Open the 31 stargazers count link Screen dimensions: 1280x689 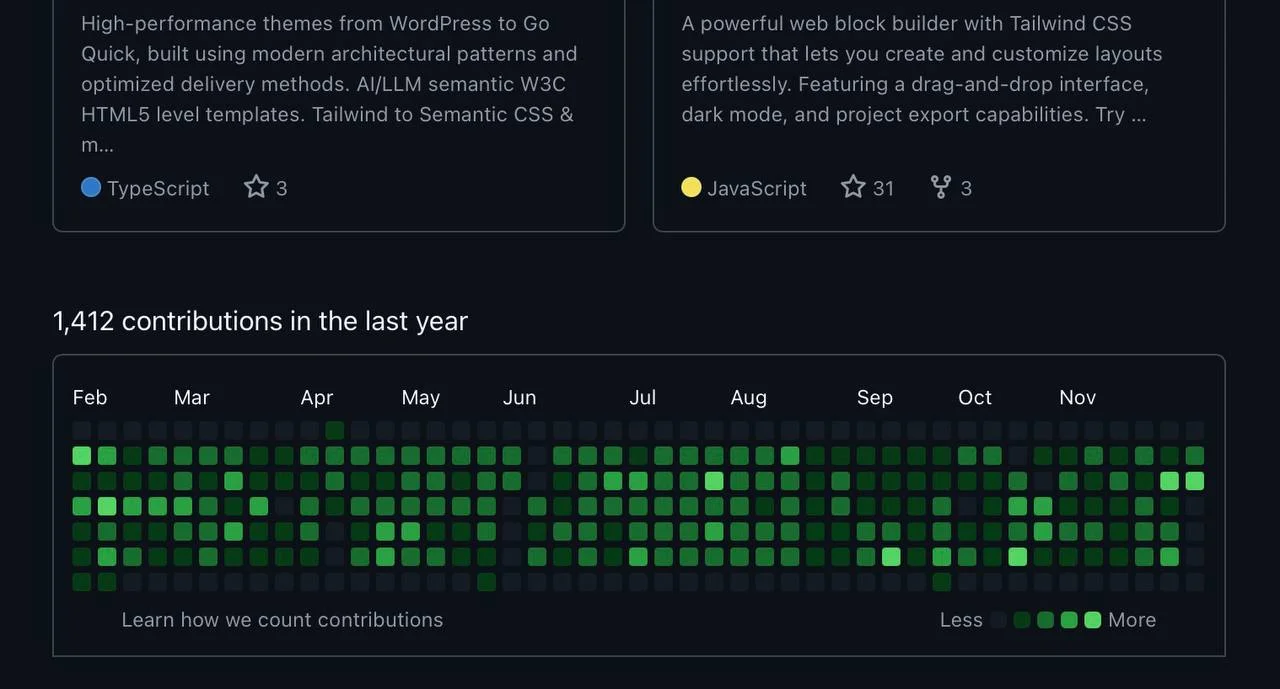883,188
